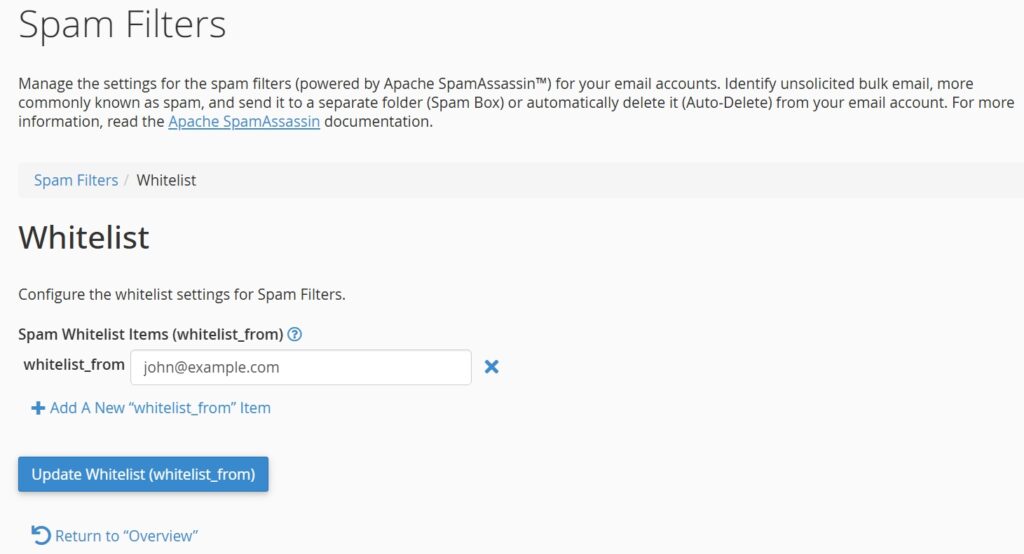Click the breadcrumb slash separator

[127, 180]
